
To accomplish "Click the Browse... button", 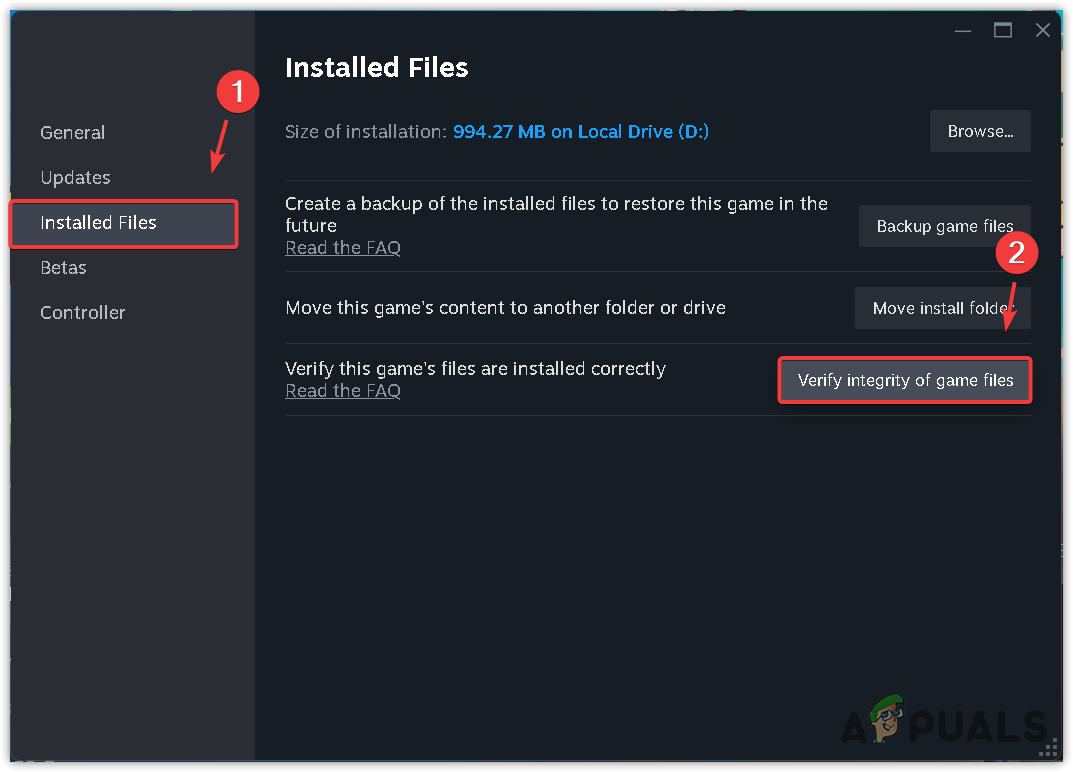I will point(980,131).
